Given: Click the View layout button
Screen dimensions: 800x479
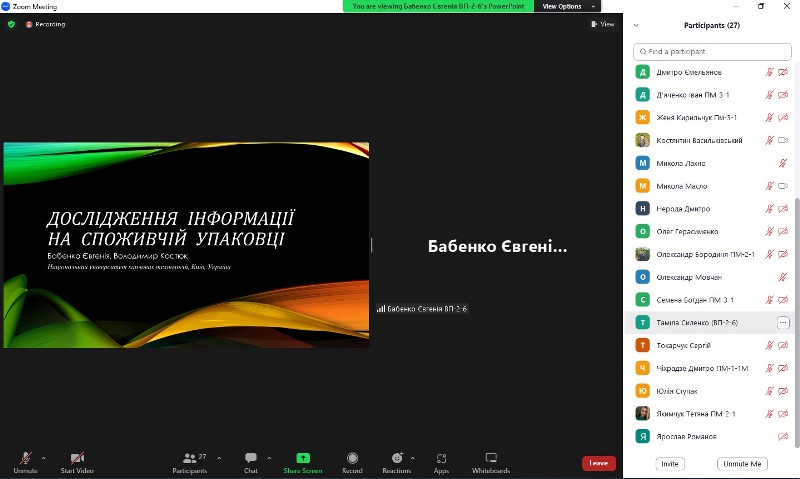Looking at the screenshot, I should point(603,24).
